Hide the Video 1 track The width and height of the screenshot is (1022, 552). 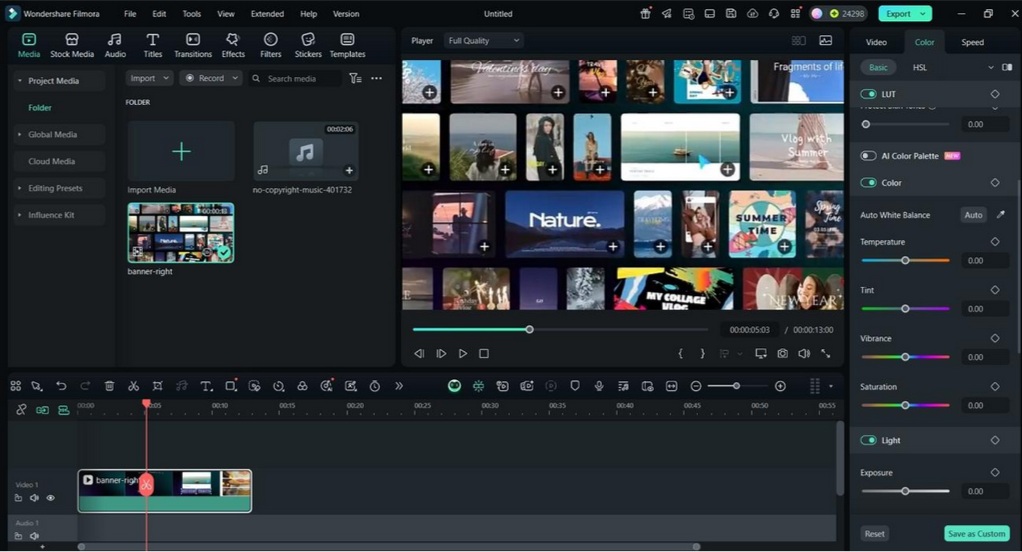point(51,498)
